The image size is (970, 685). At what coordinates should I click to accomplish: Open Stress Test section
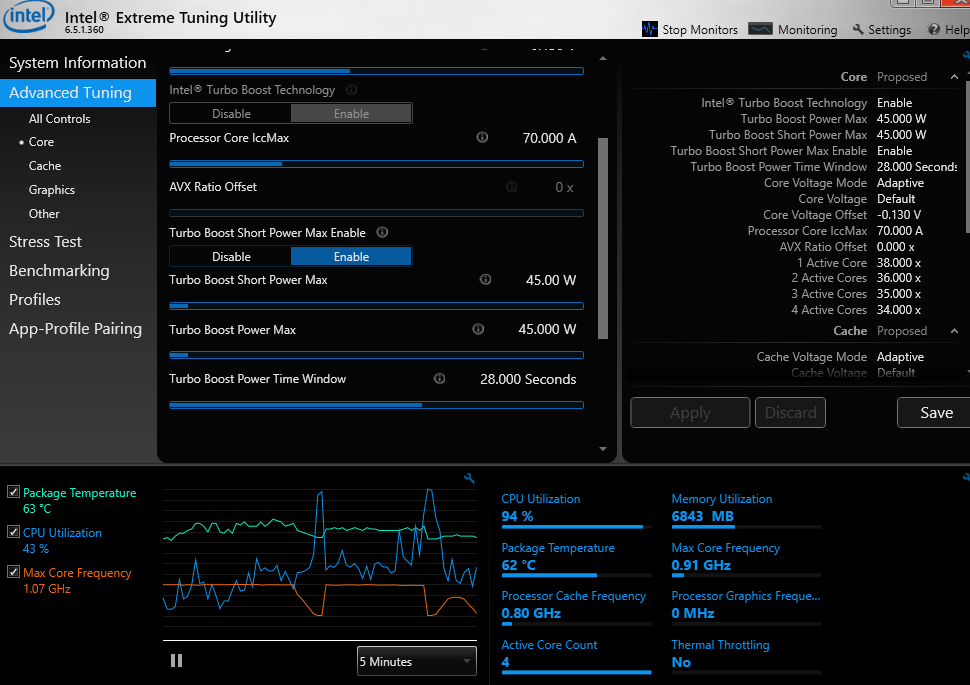click(45, 242)
